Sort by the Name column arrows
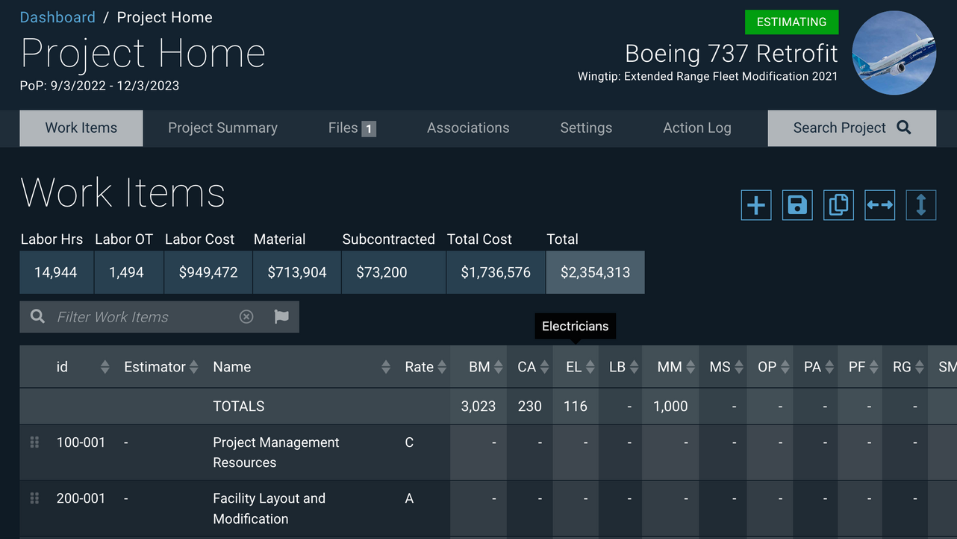Screen dimensions: 957x539 pos(386,367)
